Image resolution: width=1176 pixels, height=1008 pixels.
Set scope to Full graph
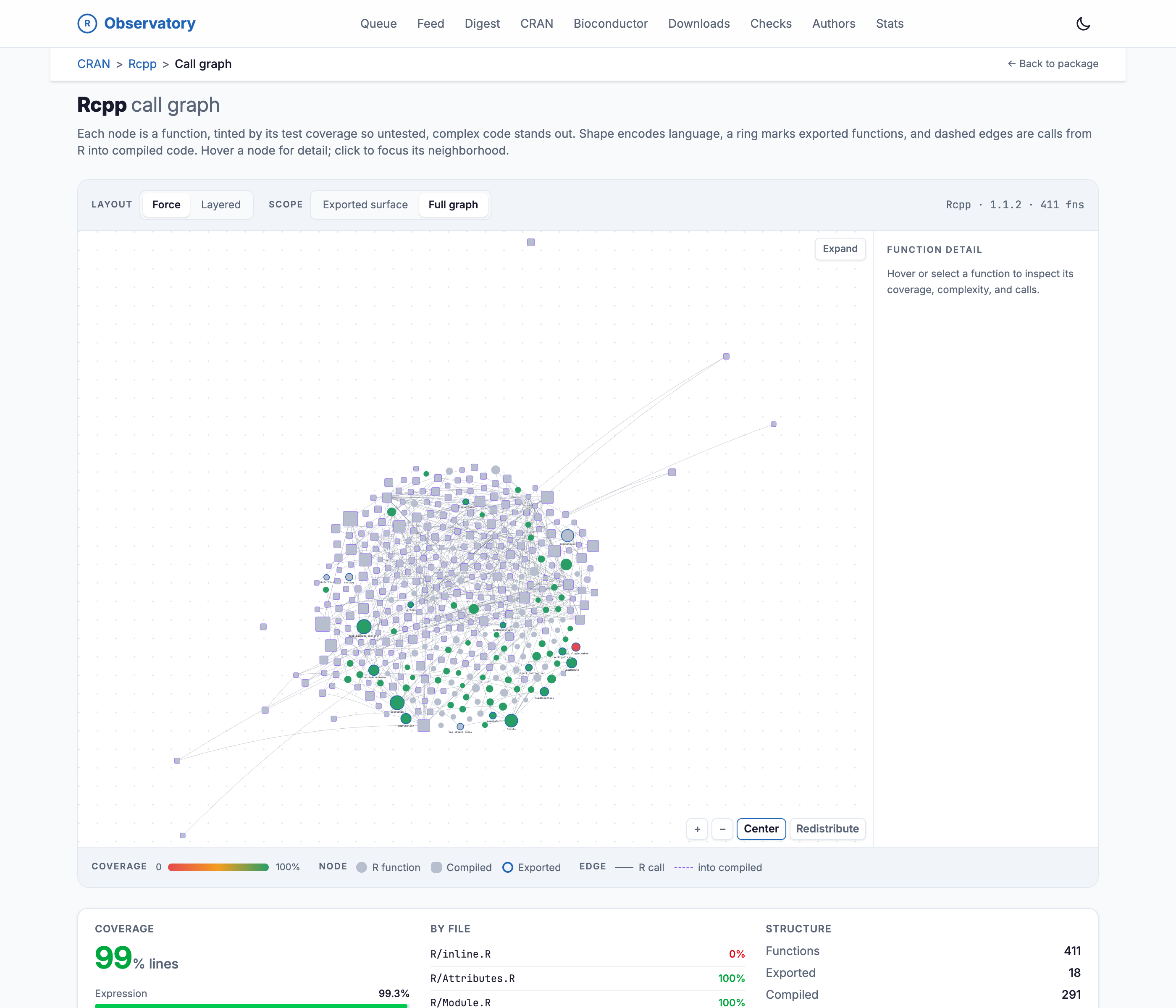pos(453,204)
